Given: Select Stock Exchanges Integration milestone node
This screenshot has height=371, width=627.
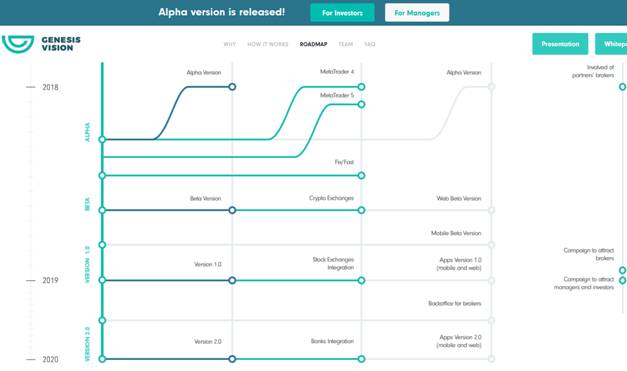Looking at the screenshot, I should tap(361, 281).
